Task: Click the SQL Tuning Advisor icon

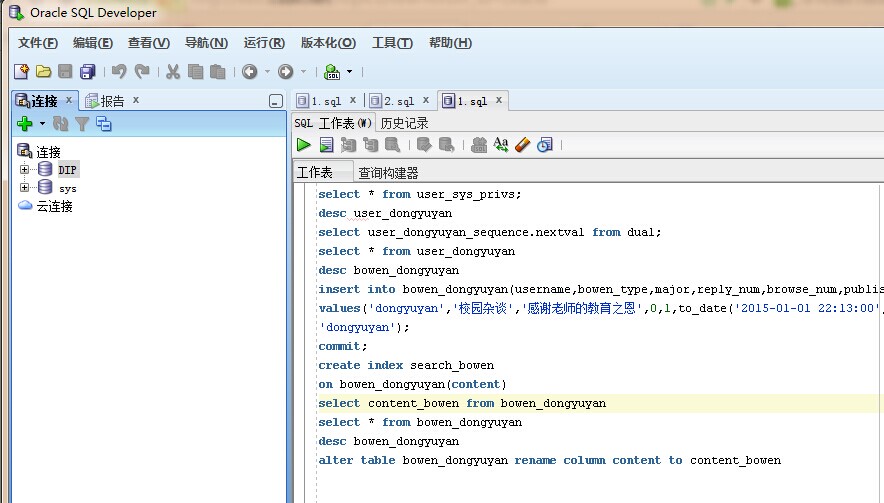Action: [x=392, y=145]
